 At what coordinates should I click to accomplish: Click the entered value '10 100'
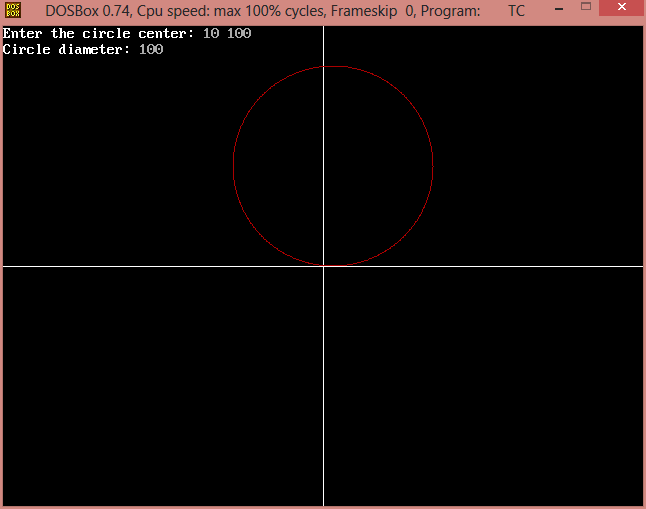tap(227, 33)
